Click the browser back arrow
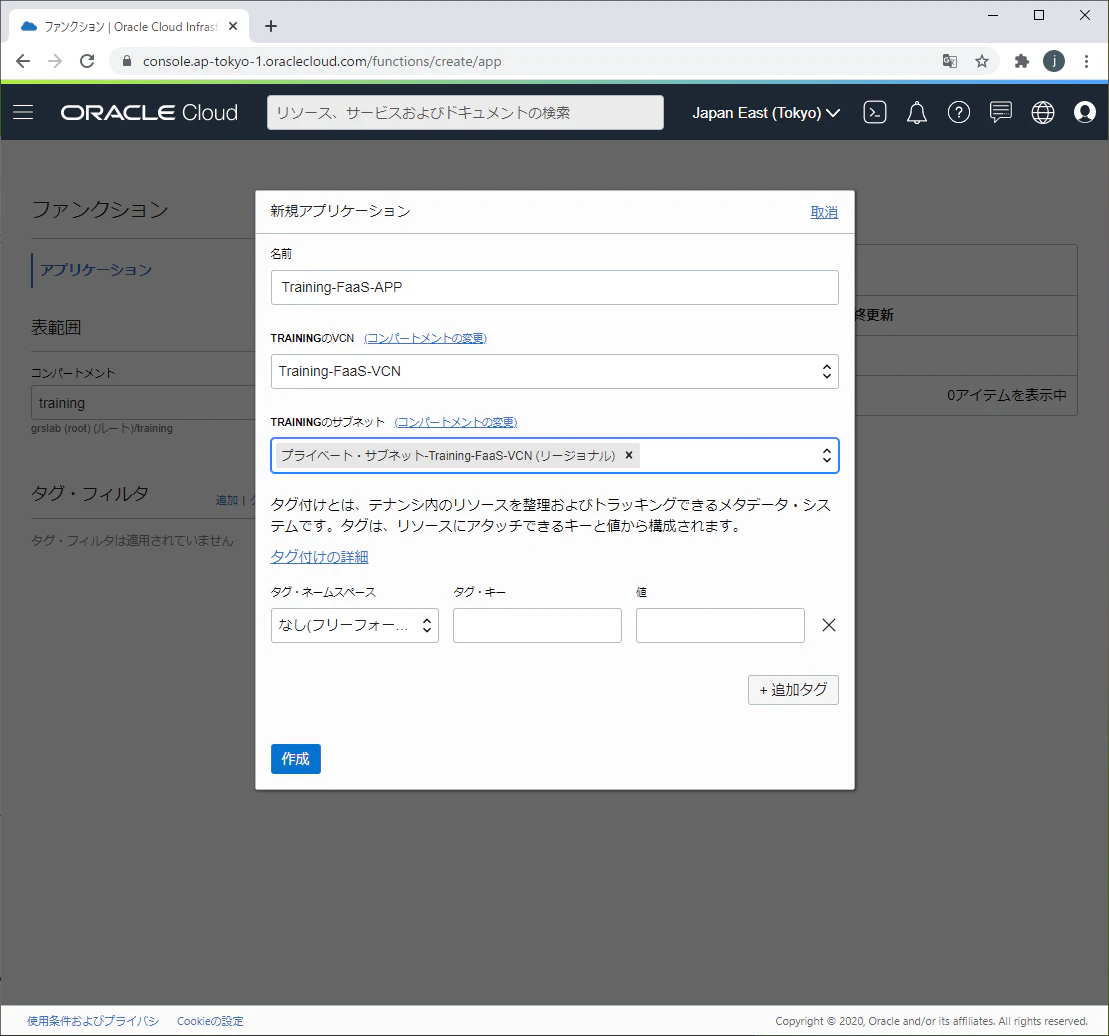This screenshot has height=1036, width=1109. [23, 61]
